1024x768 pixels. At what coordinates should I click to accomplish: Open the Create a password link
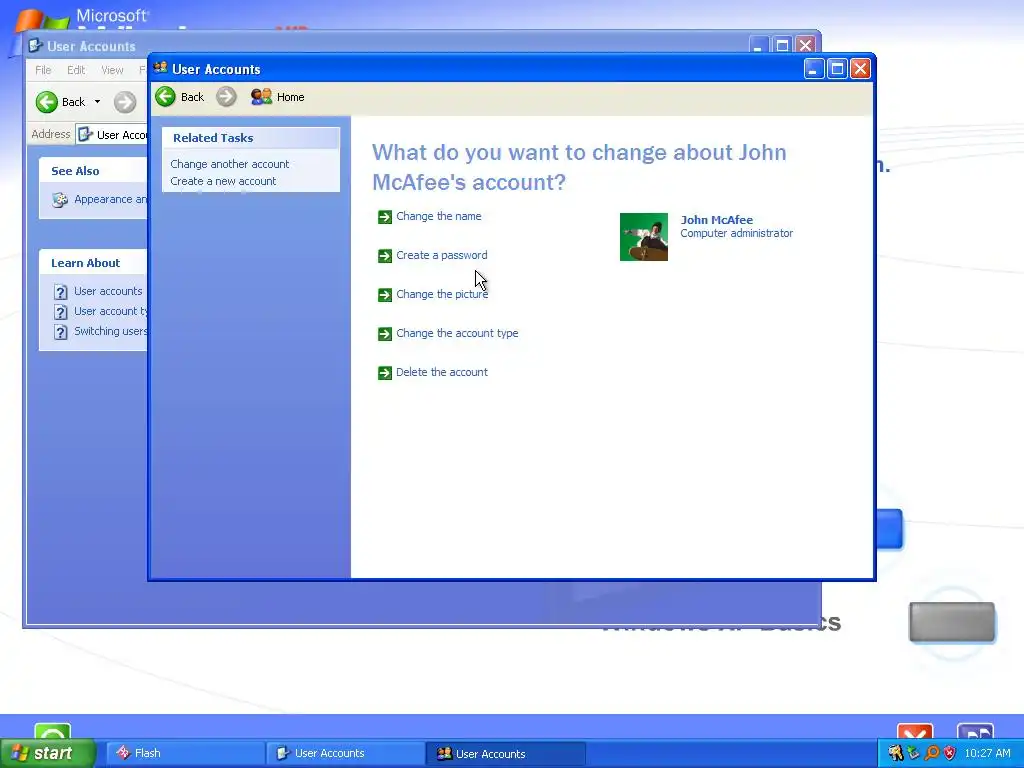(x=441, y=255)
